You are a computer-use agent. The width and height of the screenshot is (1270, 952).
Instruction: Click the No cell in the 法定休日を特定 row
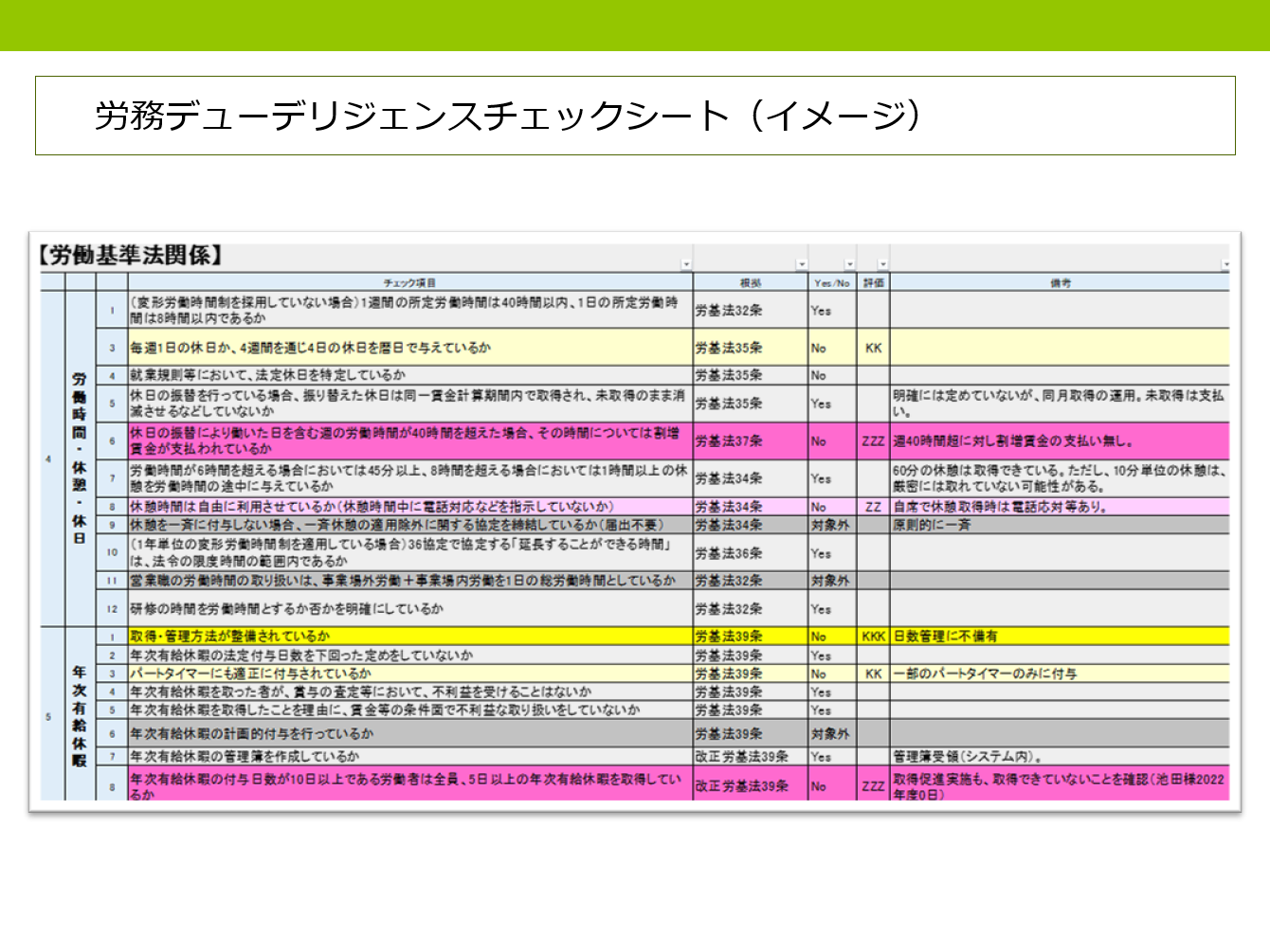(x=832, y=375)
